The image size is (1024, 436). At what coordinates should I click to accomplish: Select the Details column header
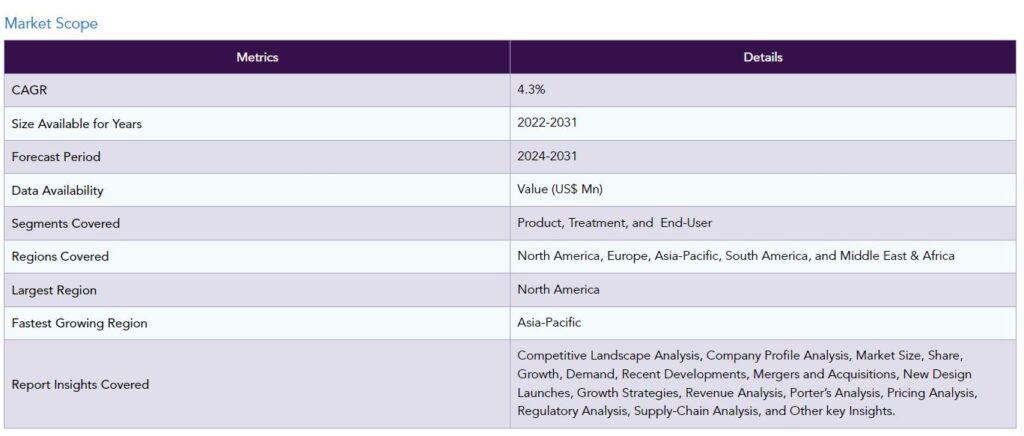tap(763, 57)
